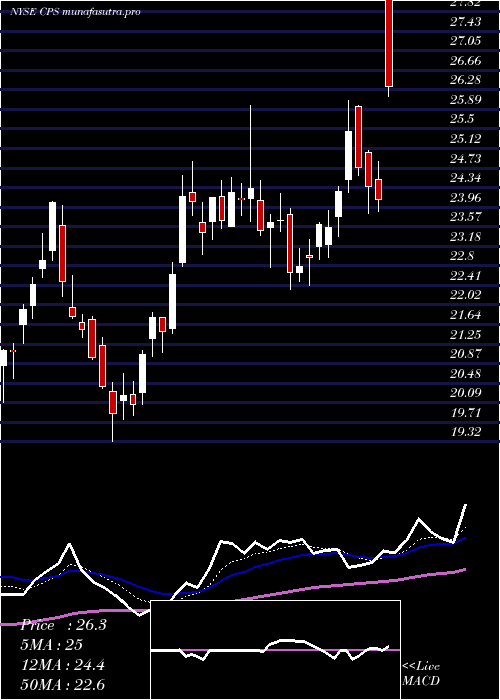500x700 pixels.
Task: Click the 21.64 price axis label
Action: (466, 314)
